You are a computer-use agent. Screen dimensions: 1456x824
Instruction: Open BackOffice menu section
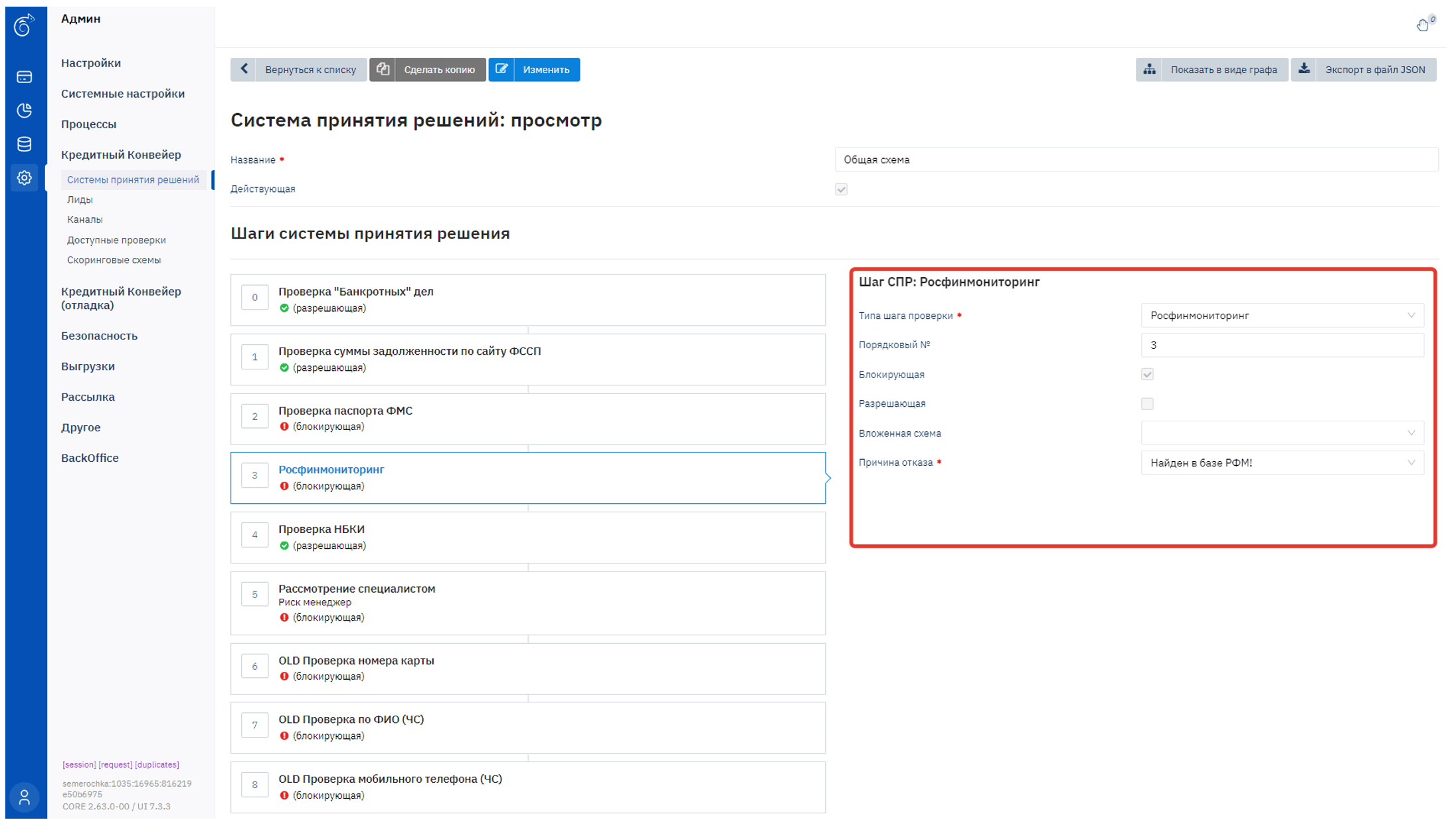pos(90,459)
